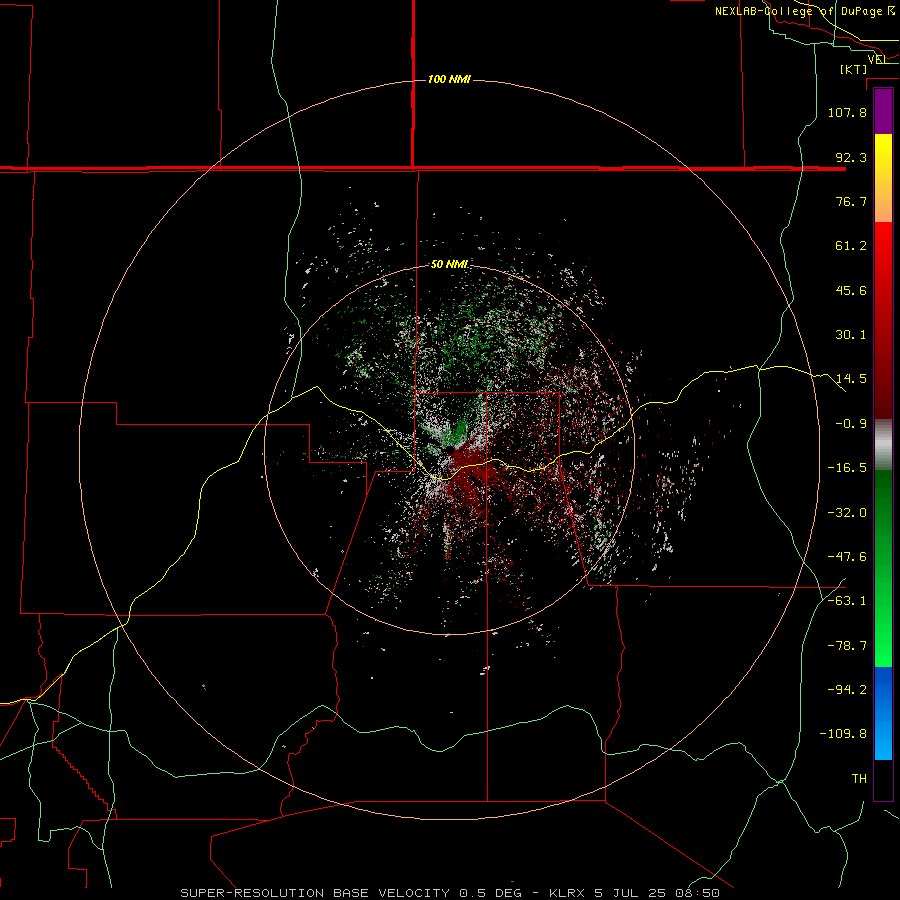This screenshot has width=900, height=900.
Task: Click the 100 NMI range ring label
Action: [x=449, y=79]
